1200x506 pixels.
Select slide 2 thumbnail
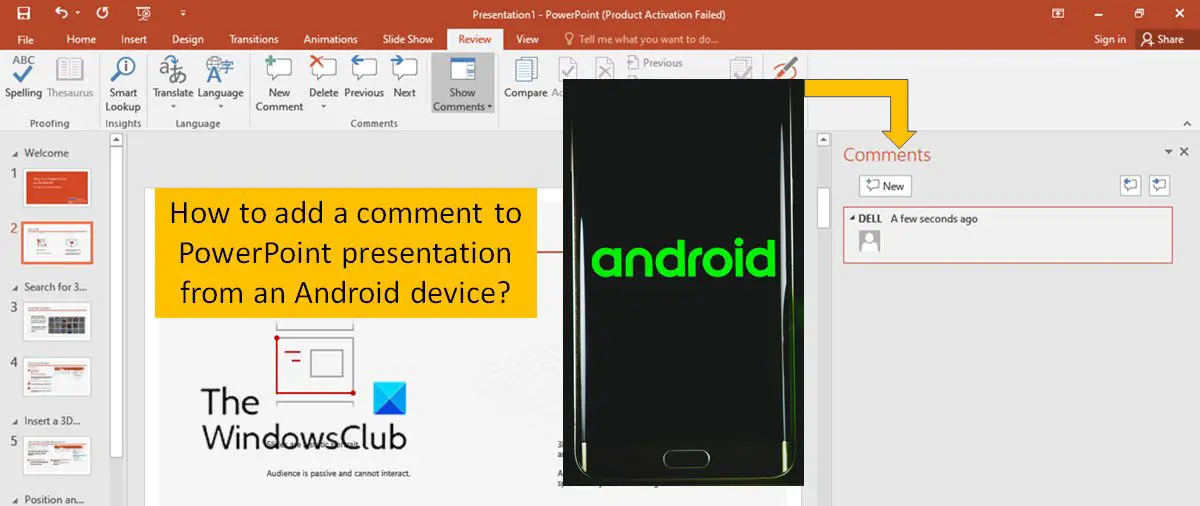[x=57, y=243]
